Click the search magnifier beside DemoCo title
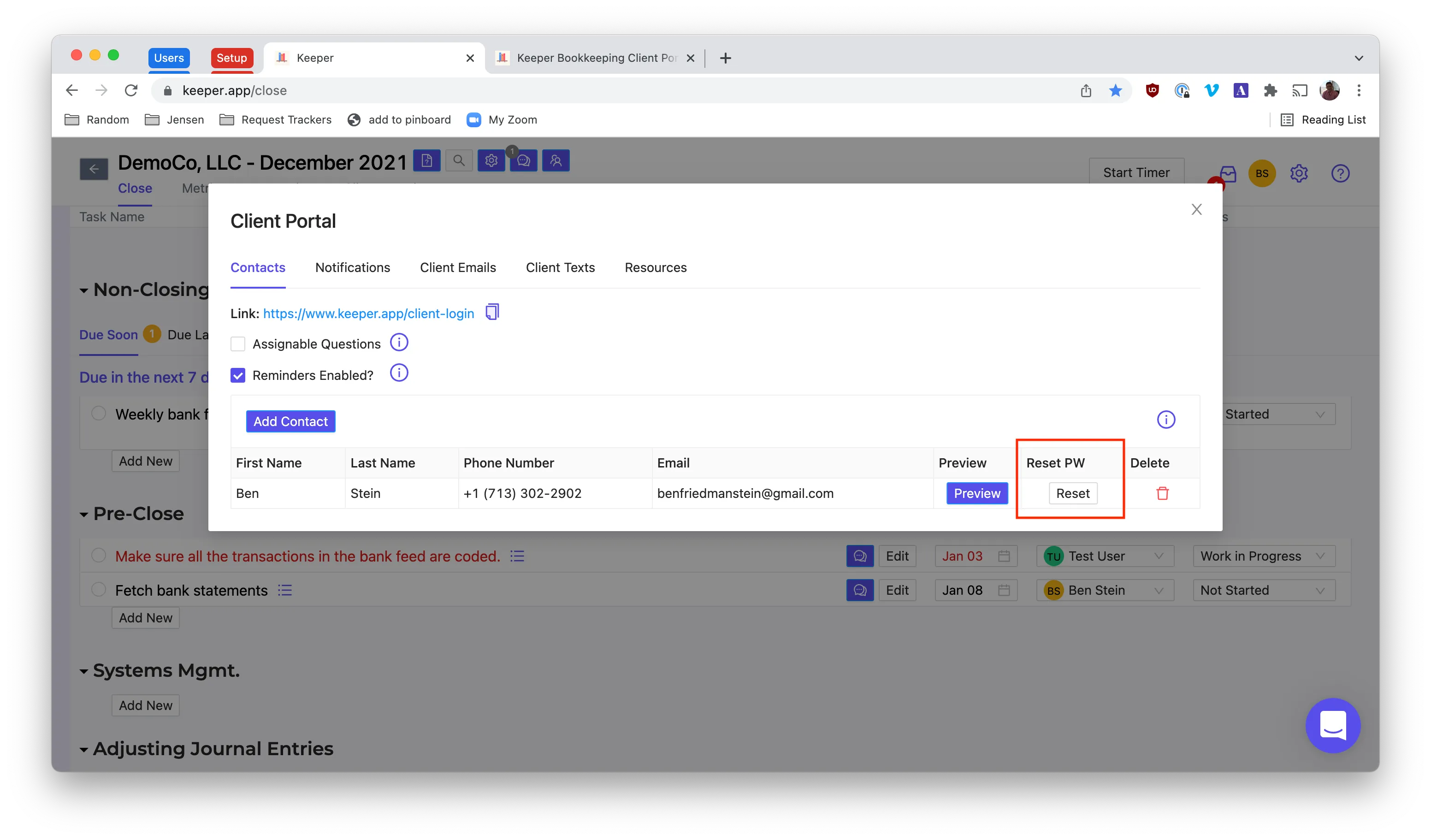This screenshot has height=840, width=1431. click(x=459, y=161)
